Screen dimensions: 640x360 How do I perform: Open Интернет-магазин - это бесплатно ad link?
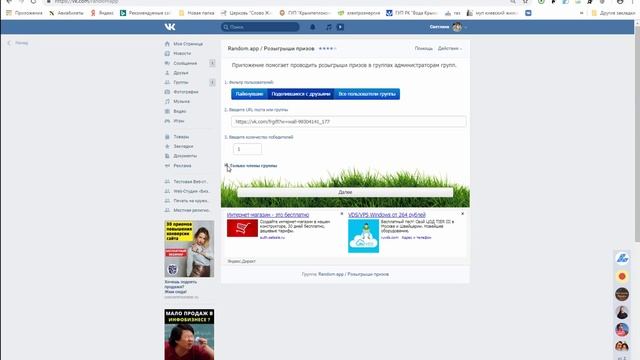tap(268, 215)
